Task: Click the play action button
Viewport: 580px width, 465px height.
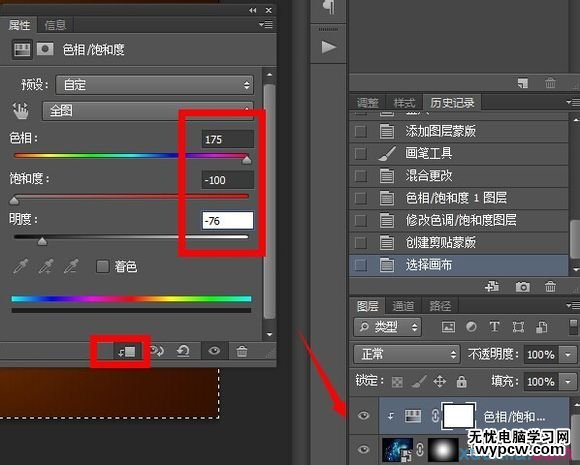Action: click(328, 47)
